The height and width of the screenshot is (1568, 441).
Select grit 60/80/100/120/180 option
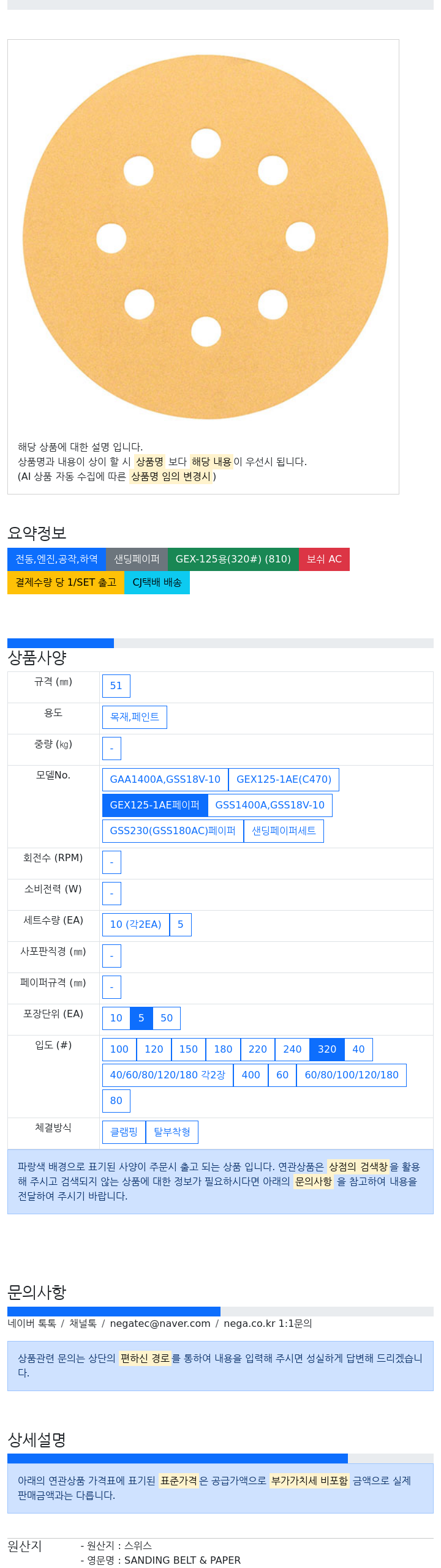click(x=352, y=1075)
